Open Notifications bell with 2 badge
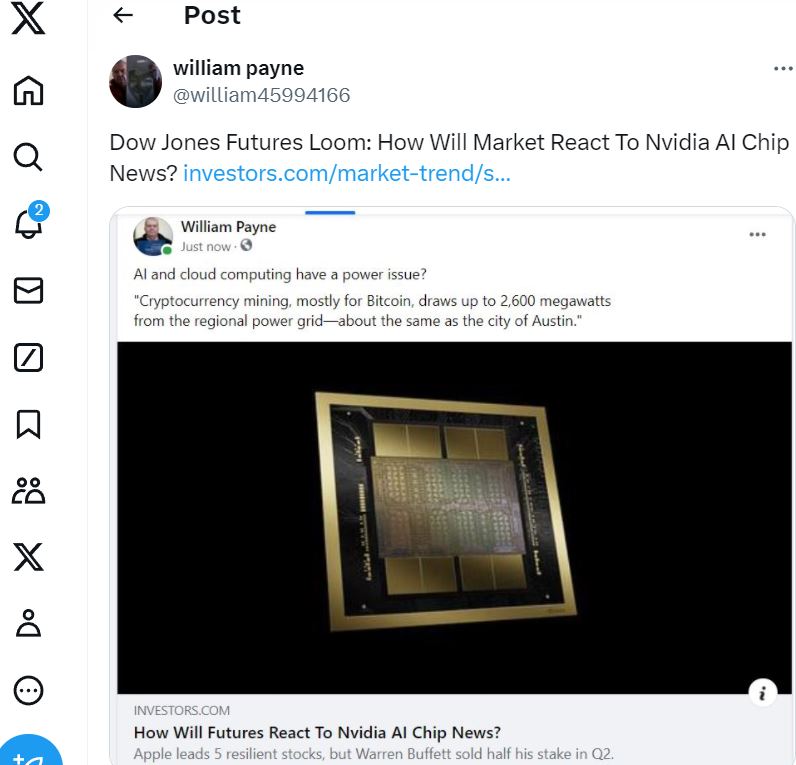The width and height of the screenshot is (796, 765). [29, 220]
